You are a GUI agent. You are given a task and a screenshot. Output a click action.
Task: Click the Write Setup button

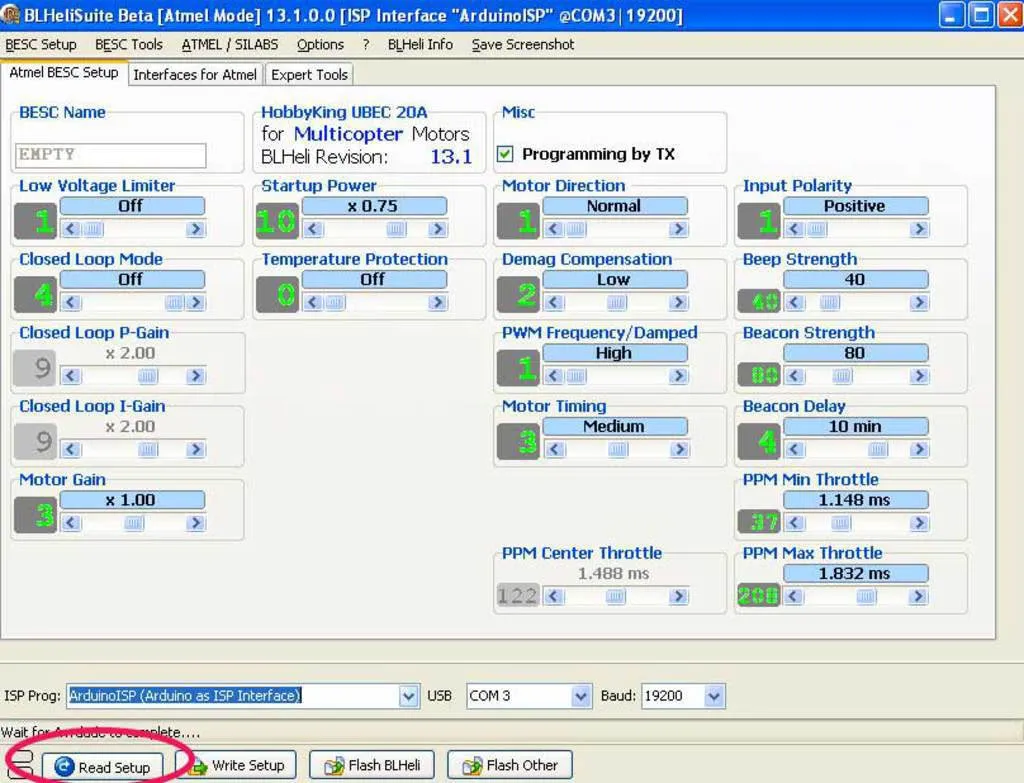pos(236,765)
